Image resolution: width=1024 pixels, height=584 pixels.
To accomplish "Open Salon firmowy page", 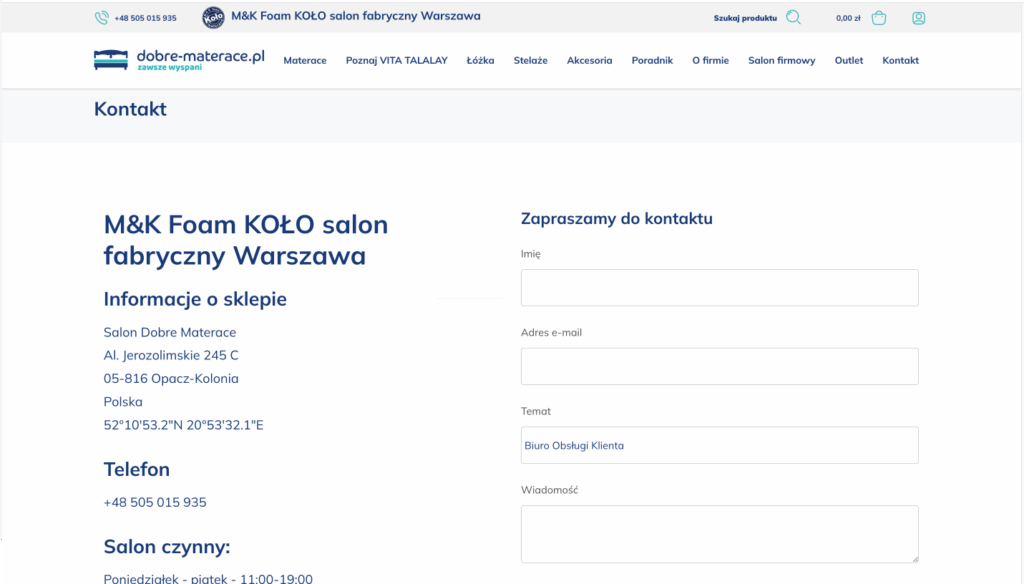I will (x=781, y=60).
